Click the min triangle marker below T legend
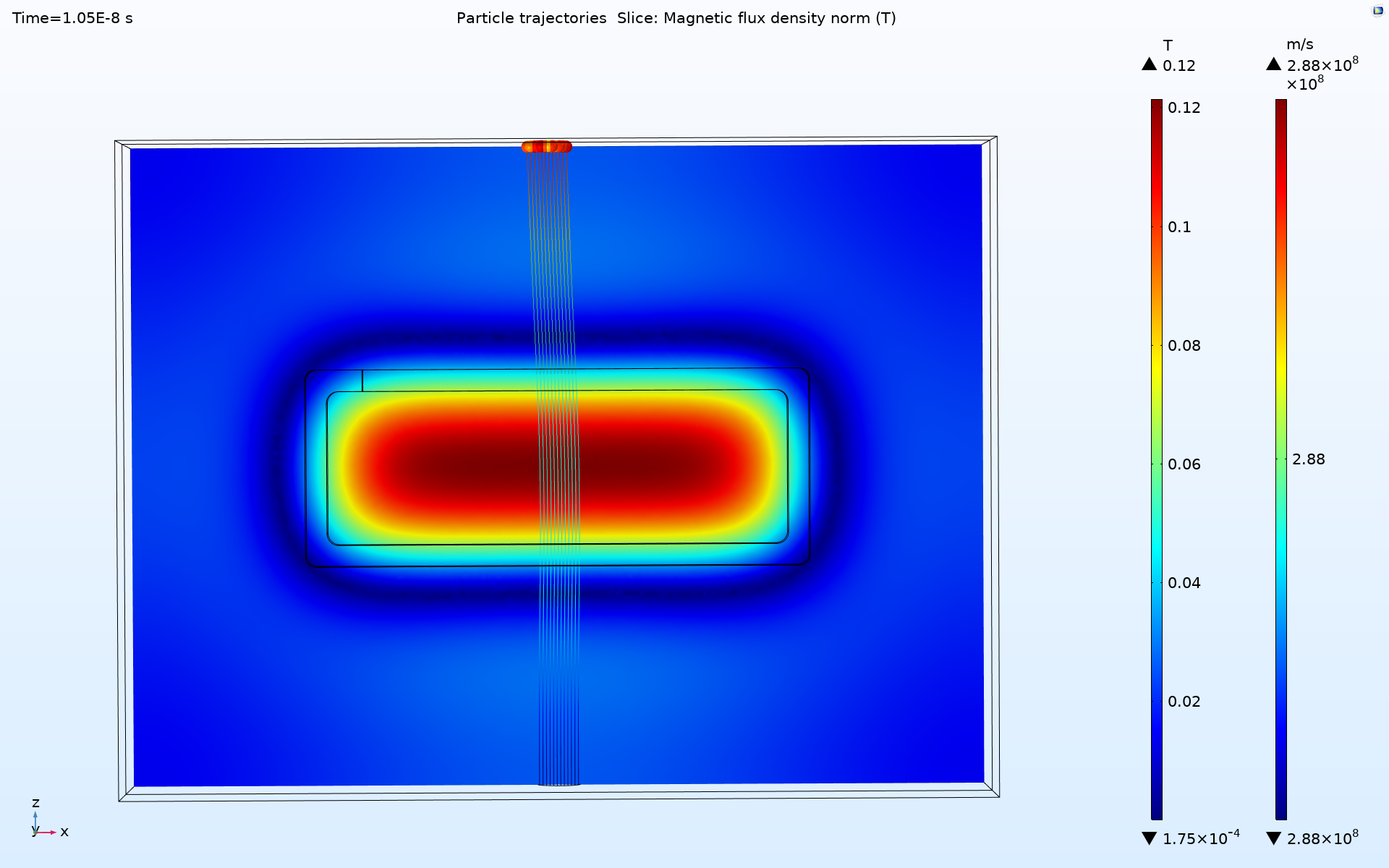This screenshot has height=868, width=1389. point(1149,838)
